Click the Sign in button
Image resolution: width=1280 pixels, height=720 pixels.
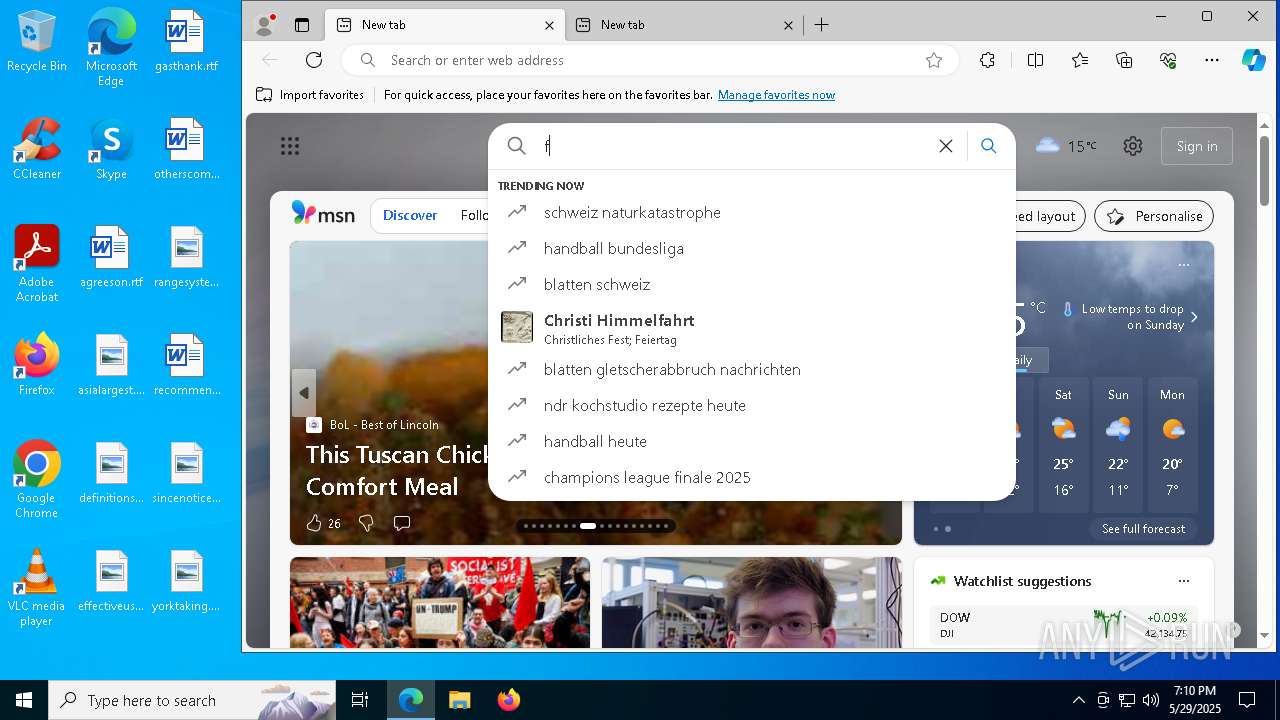tap(1197, 146)
